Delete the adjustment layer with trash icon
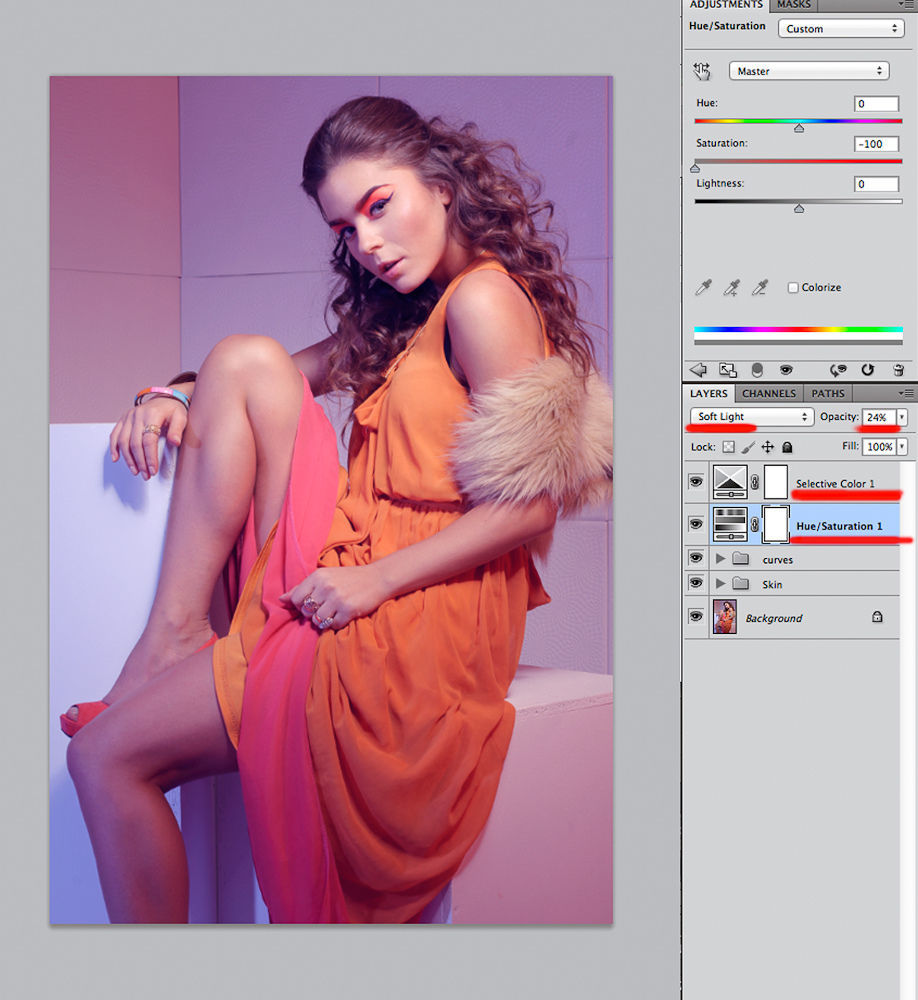Screen dimensions: 918x1000 coord(898,370)
